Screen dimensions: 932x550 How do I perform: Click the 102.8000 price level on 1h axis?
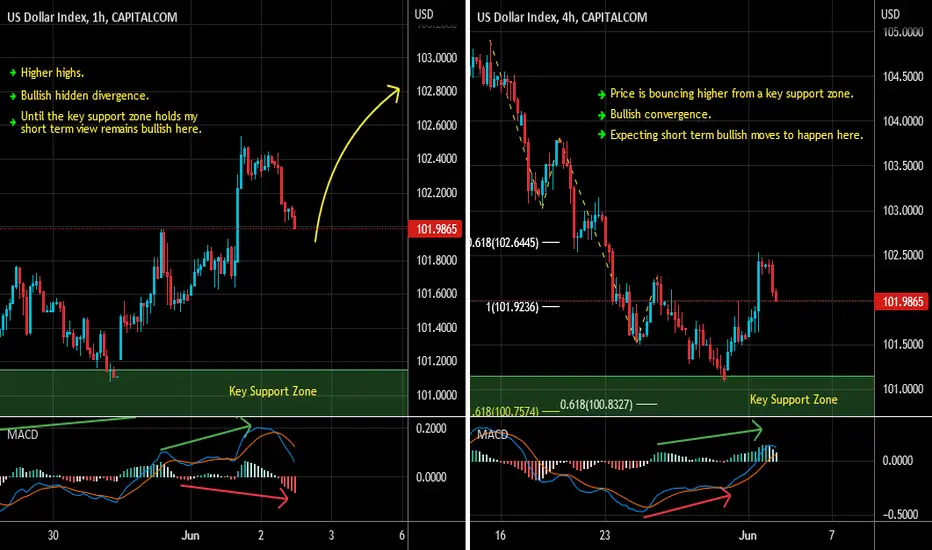coord(437,91)
